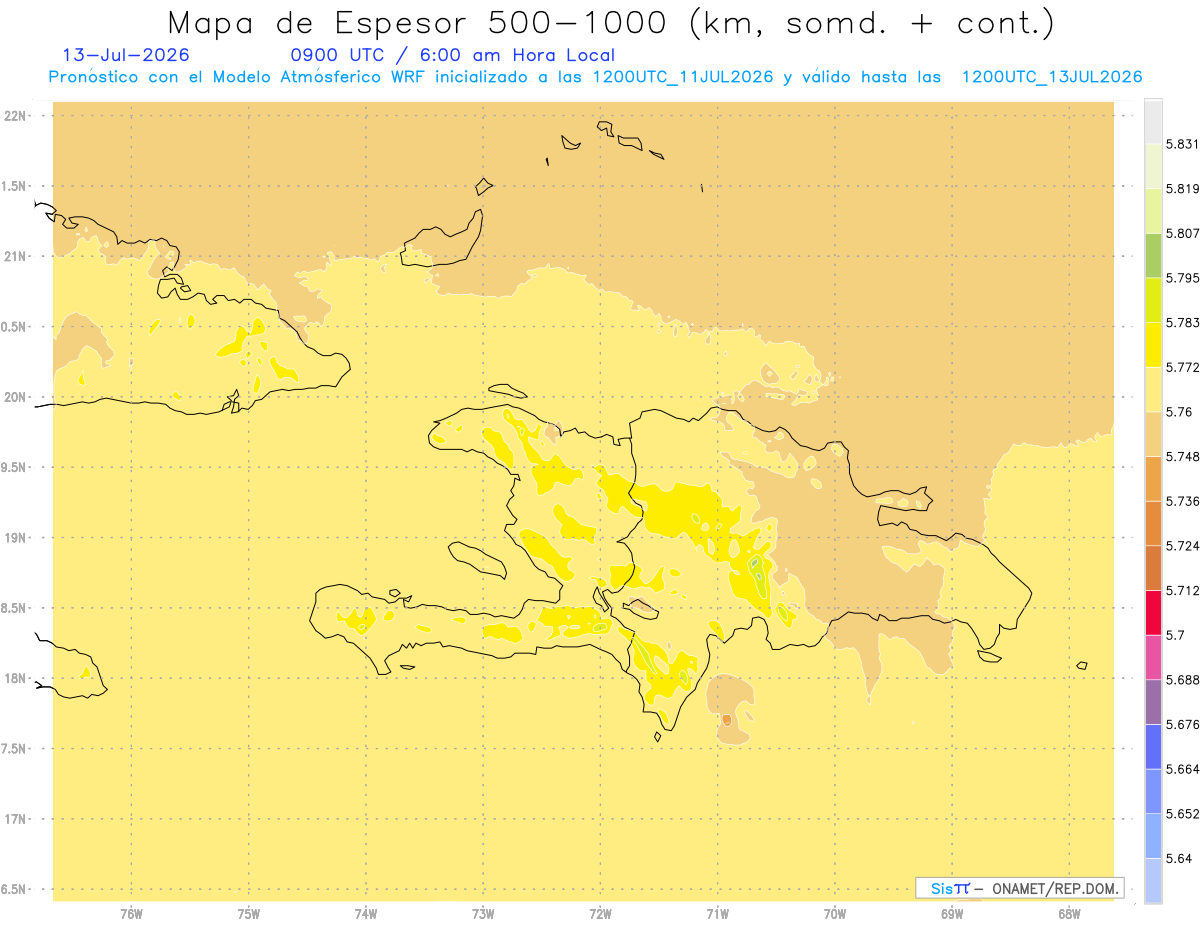Click the 5.783 colorbar value
Screen dimensions: 1200x927
point(1182,322)
